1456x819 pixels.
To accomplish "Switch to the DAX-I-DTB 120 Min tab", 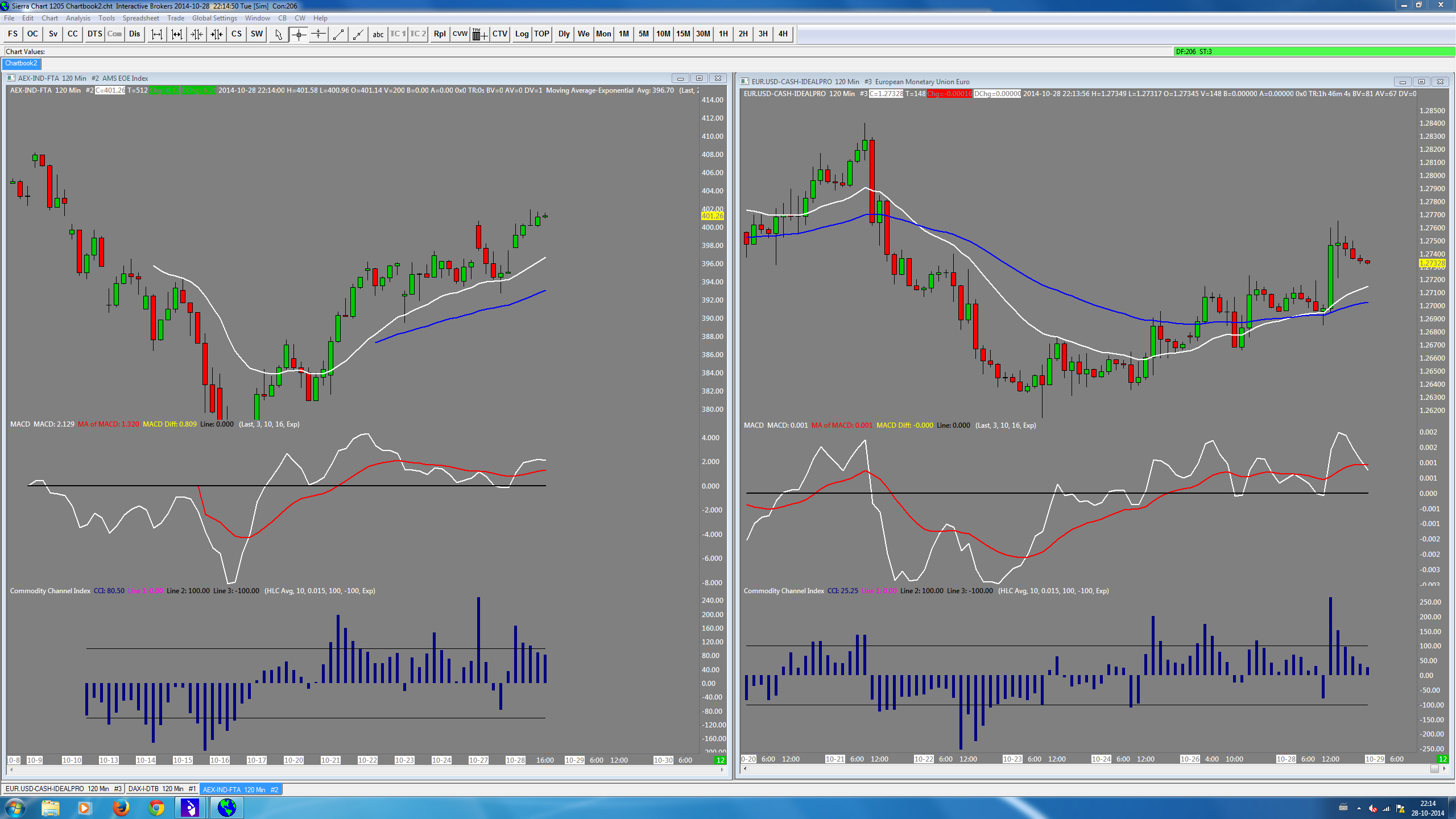I will (162, 789).
